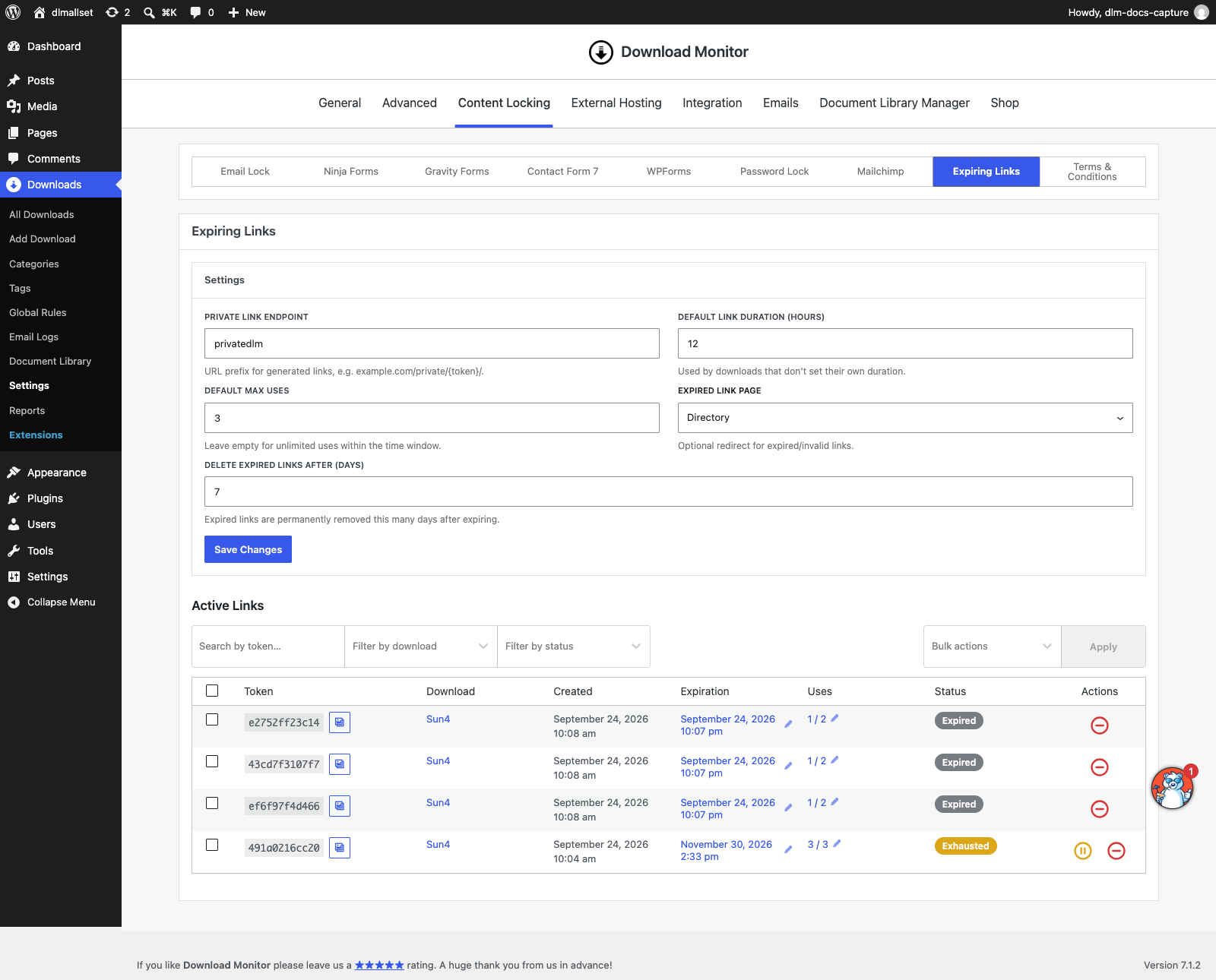
Task: Select the Email Lock sub-tab
Action: (x=245, y=172)
